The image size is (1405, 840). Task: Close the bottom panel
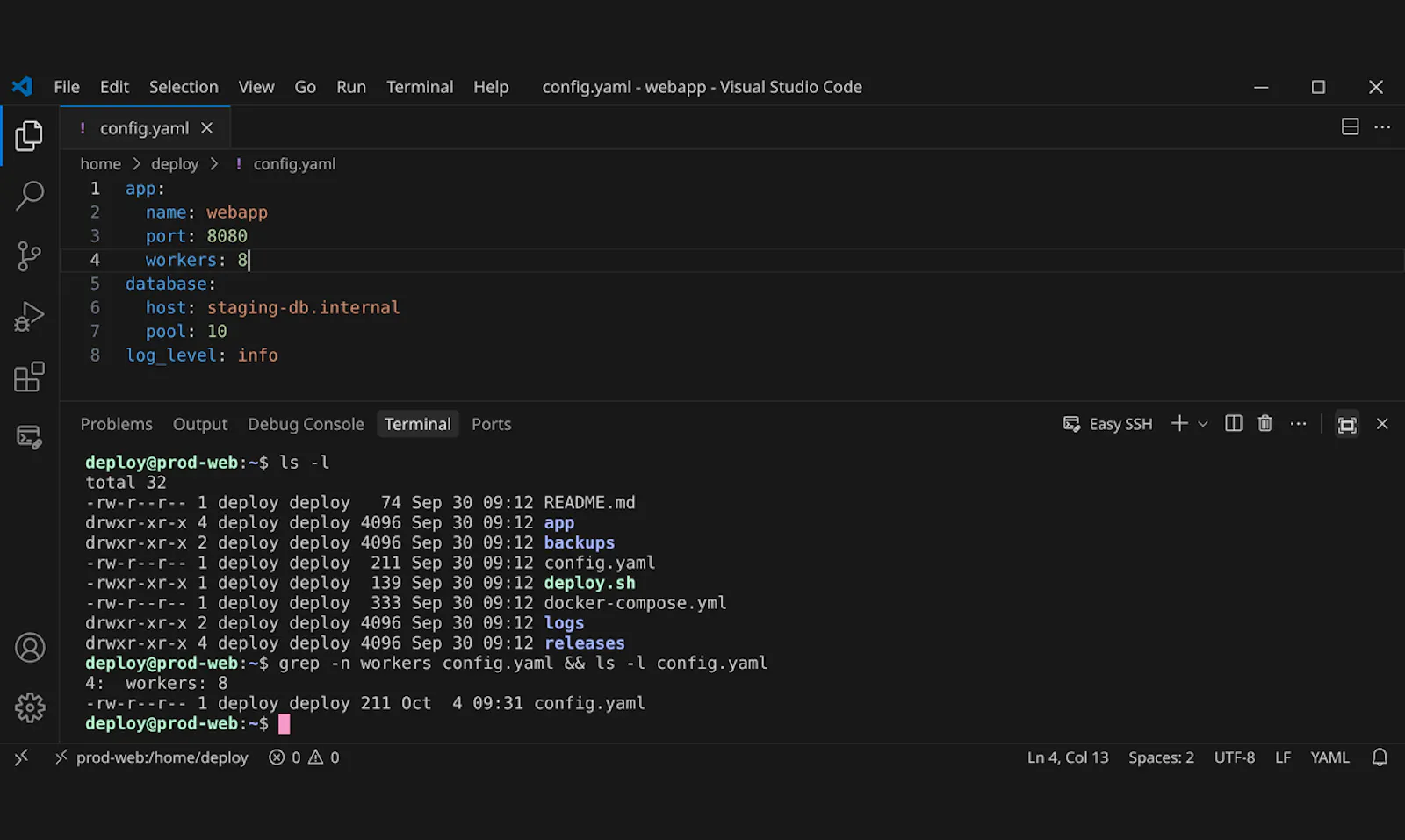tap(1382, 424)
